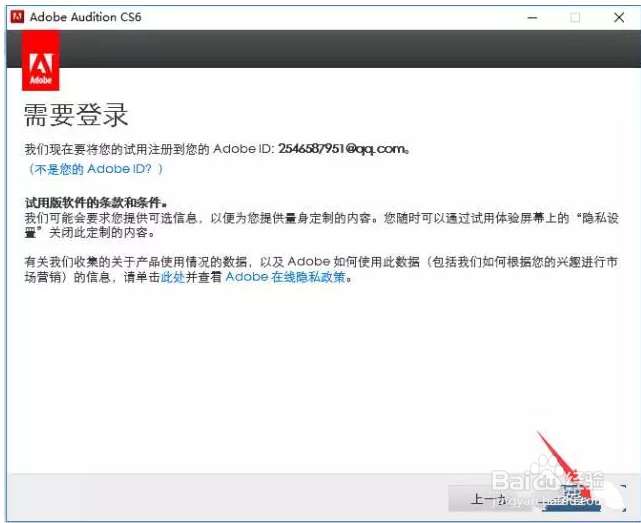Screen dimensions: 641x523
Task: Maximize the Adobe Audition CS6 window
Action: pos(575,18)
